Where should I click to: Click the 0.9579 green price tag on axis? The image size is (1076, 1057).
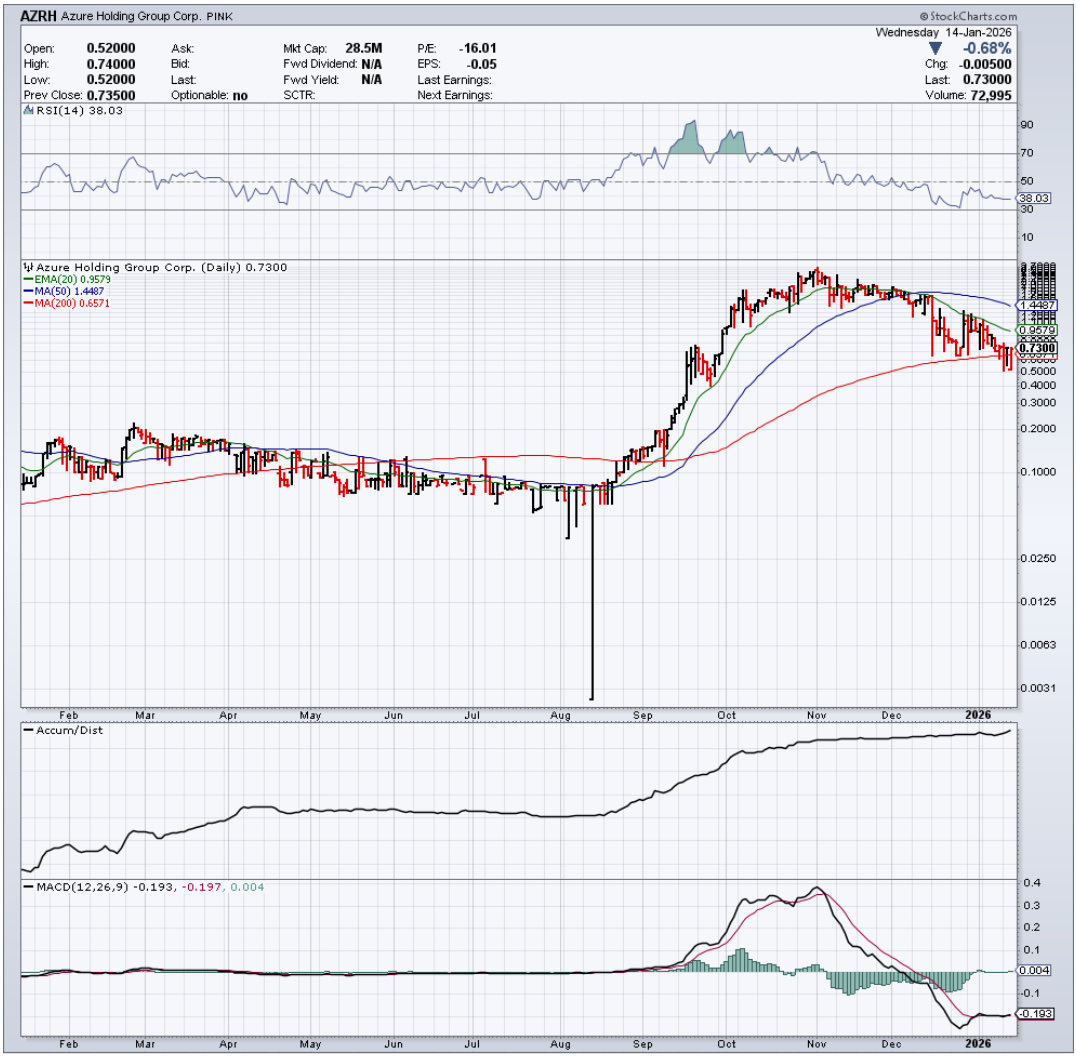click(1038, 330)
